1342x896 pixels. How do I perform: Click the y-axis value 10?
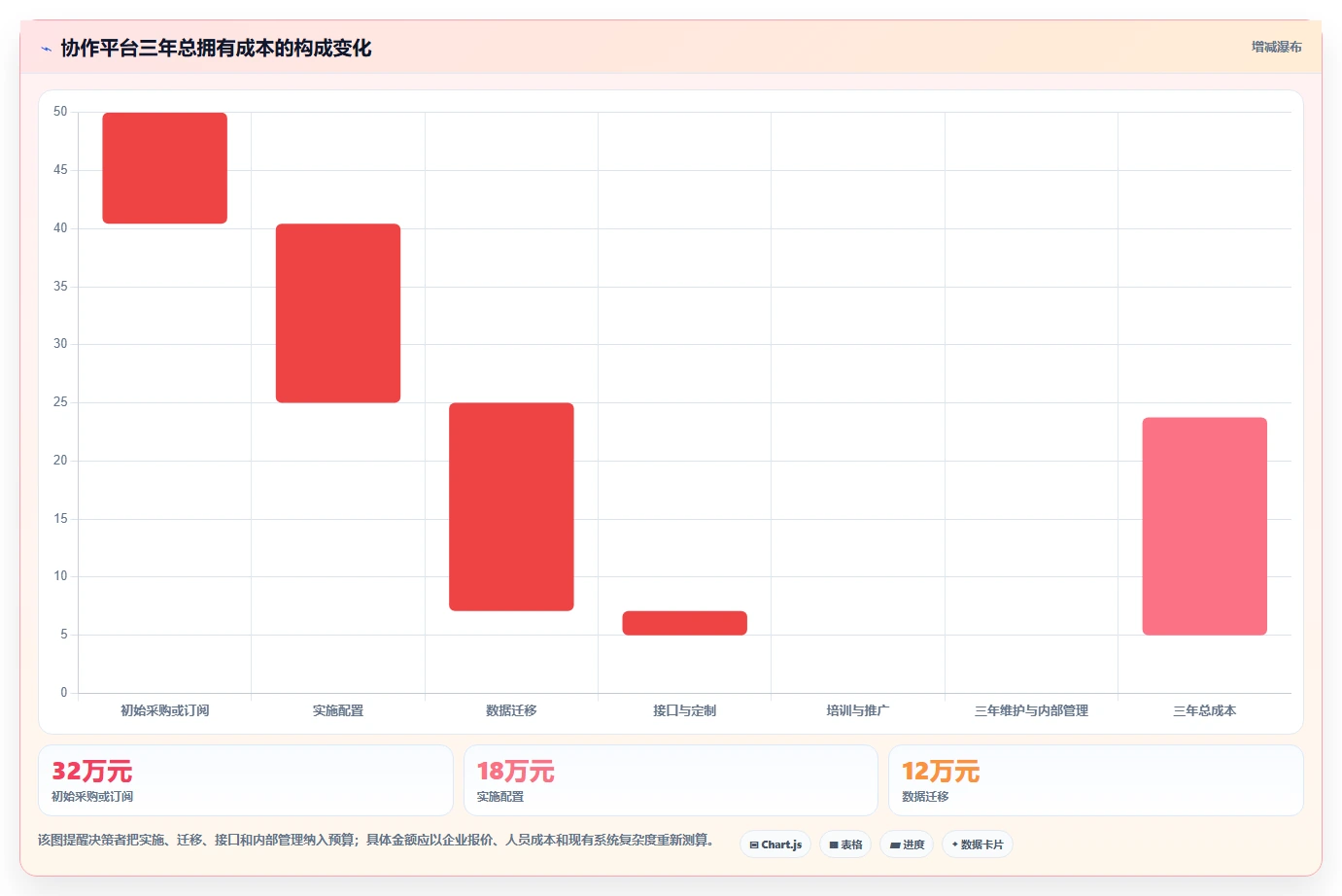click(x=60, y=576)
